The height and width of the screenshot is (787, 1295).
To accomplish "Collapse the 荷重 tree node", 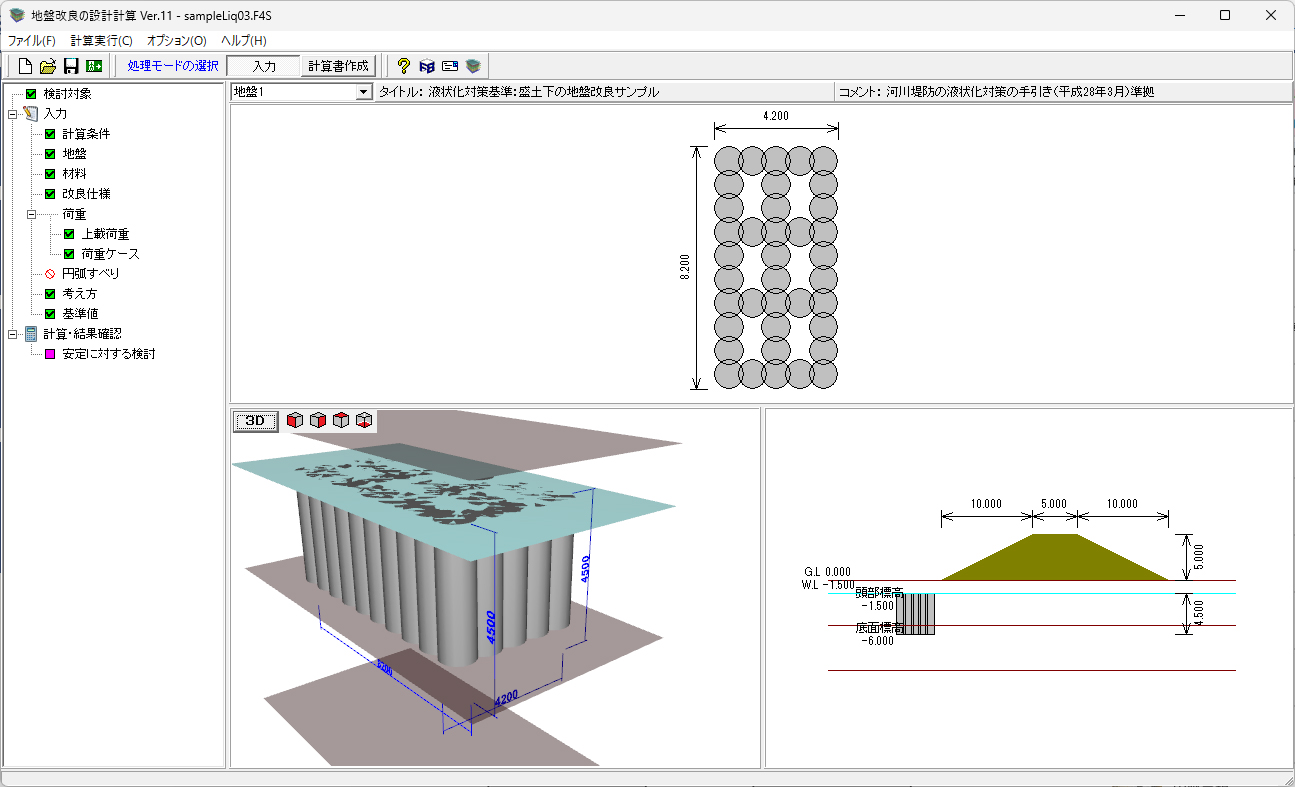I will click(x=31, y=214).
